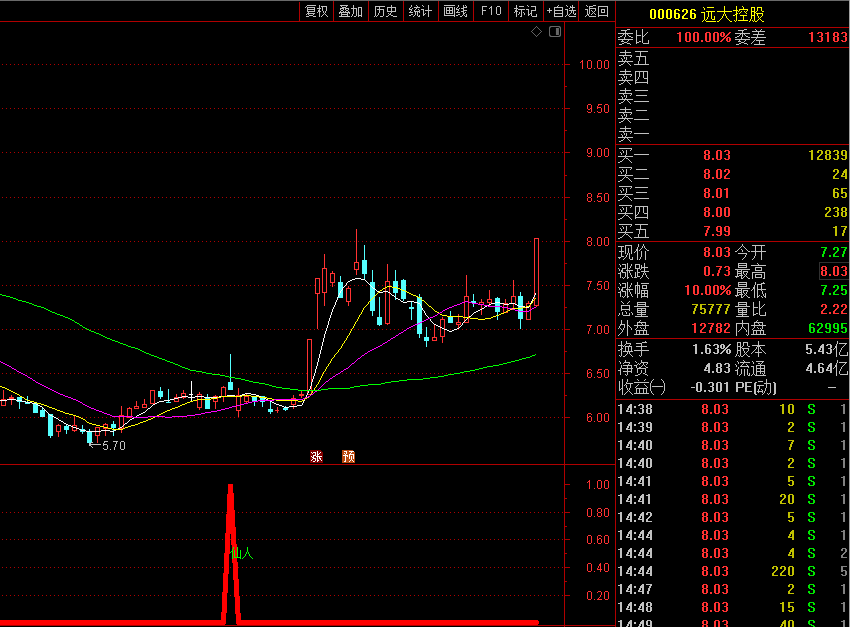Select the 卖四 order row
Screen dimensions: 850x627
tap(733, 77)
